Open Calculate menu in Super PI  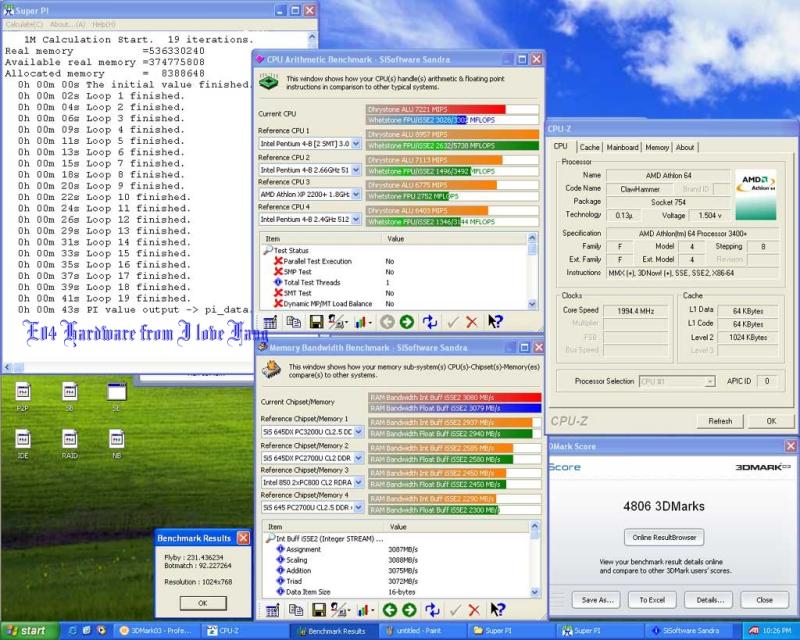(23, 24)
